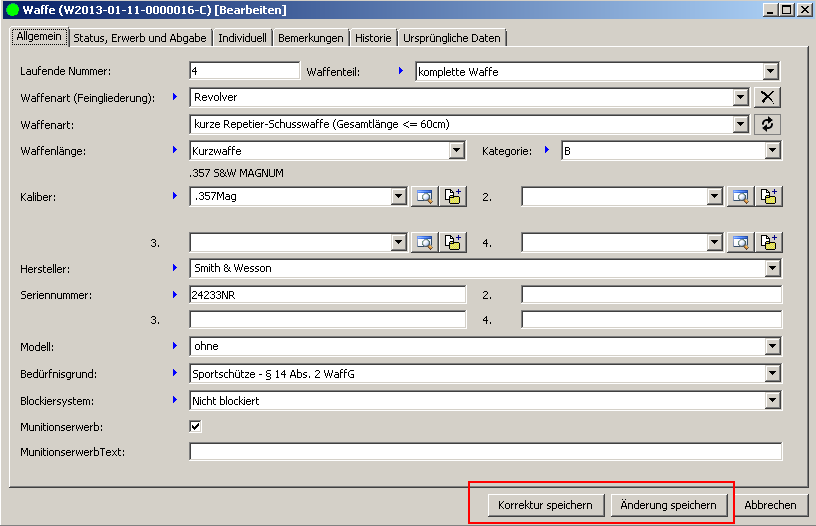
Task: Open caliber search for Kaliber 2
Action: coord(740,197)
